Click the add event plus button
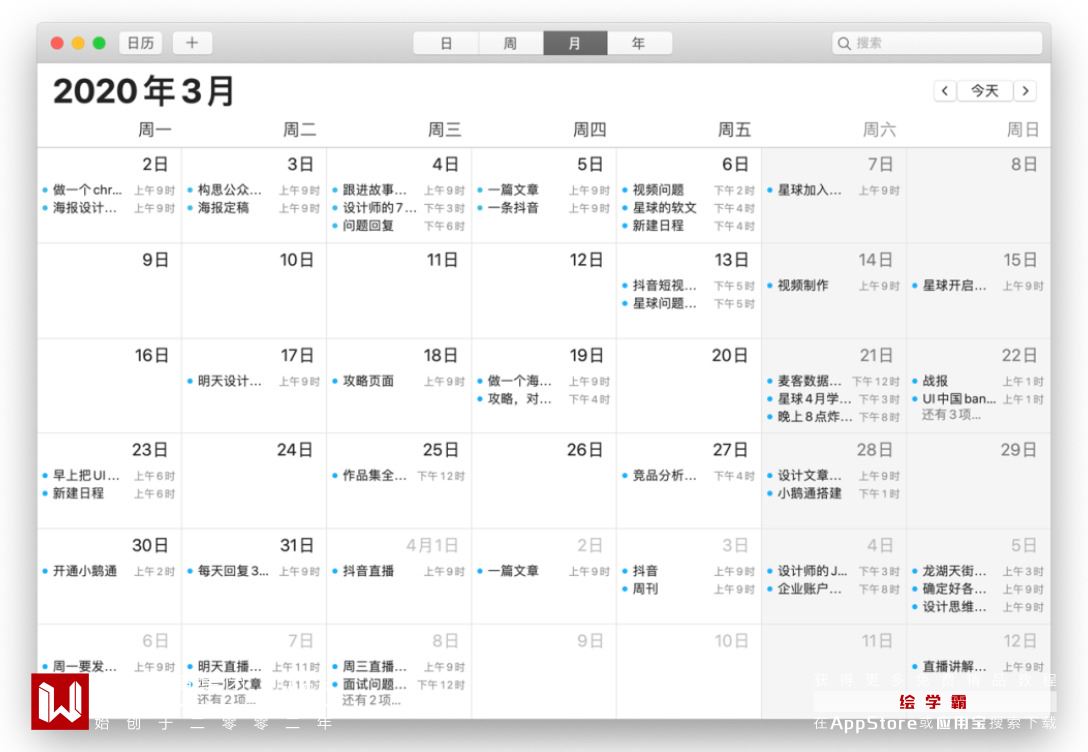 (192, 43)
